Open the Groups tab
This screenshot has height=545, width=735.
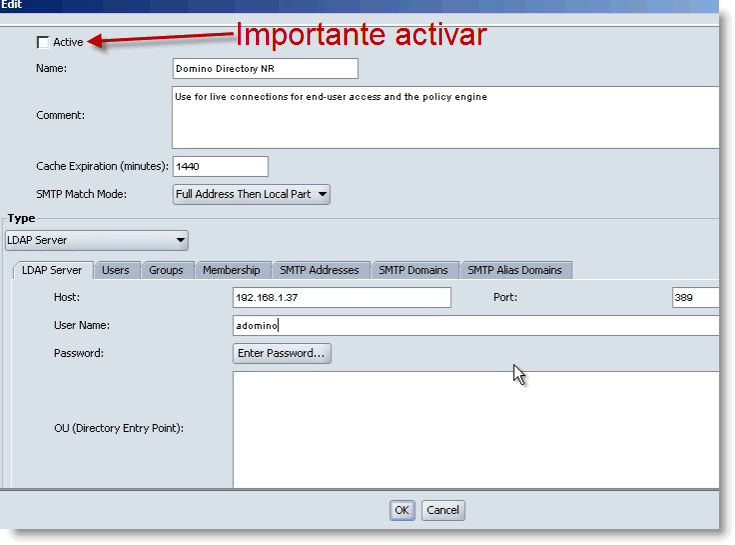click(x=166, y=270)
